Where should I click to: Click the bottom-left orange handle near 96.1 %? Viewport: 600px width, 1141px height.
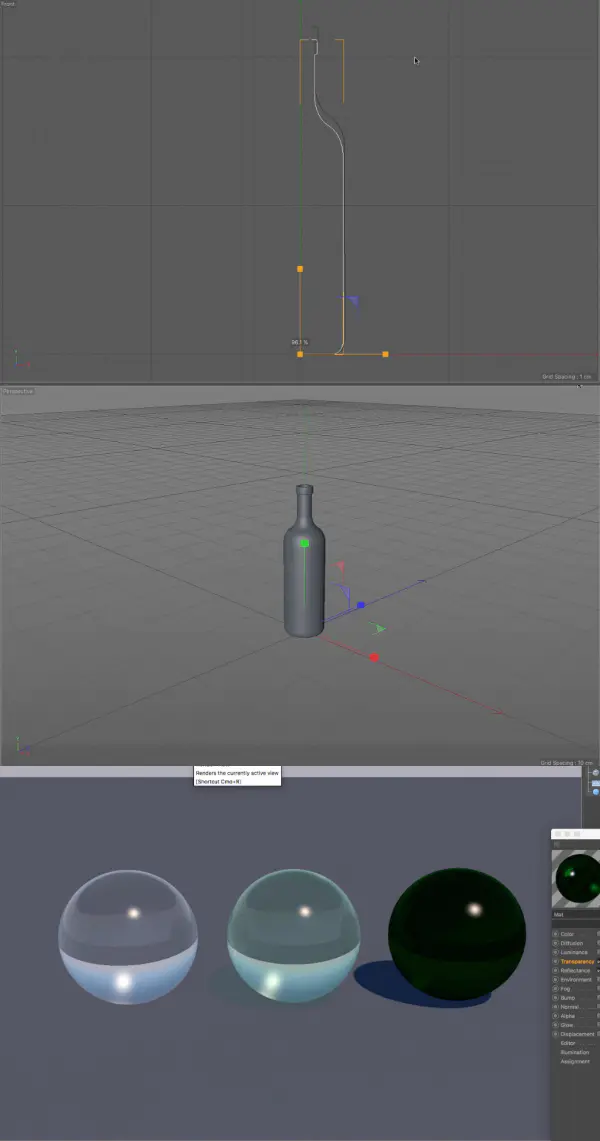click(x=300, y=354)
